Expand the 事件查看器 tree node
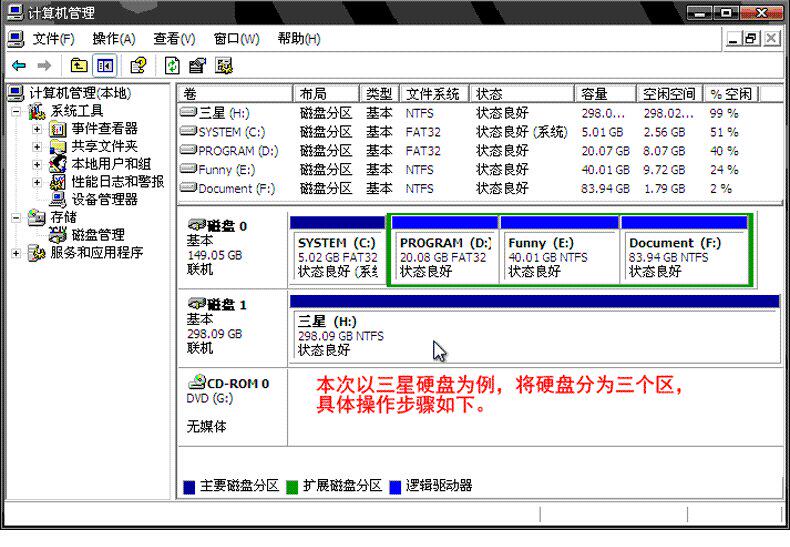Screen dimensions: 790x547 tap(37, 129)
